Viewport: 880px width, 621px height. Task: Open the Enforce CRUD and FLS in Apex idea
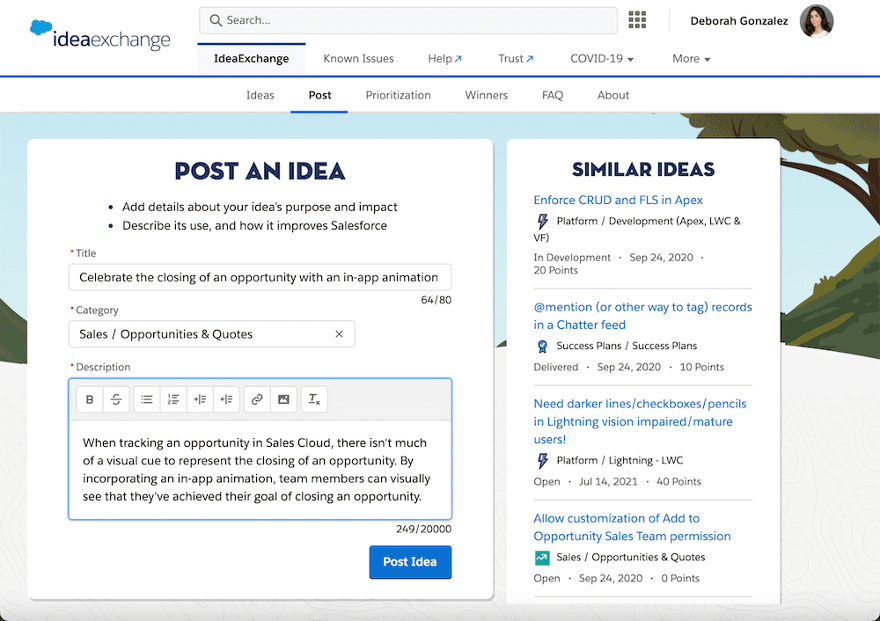[x=617, y=200]
